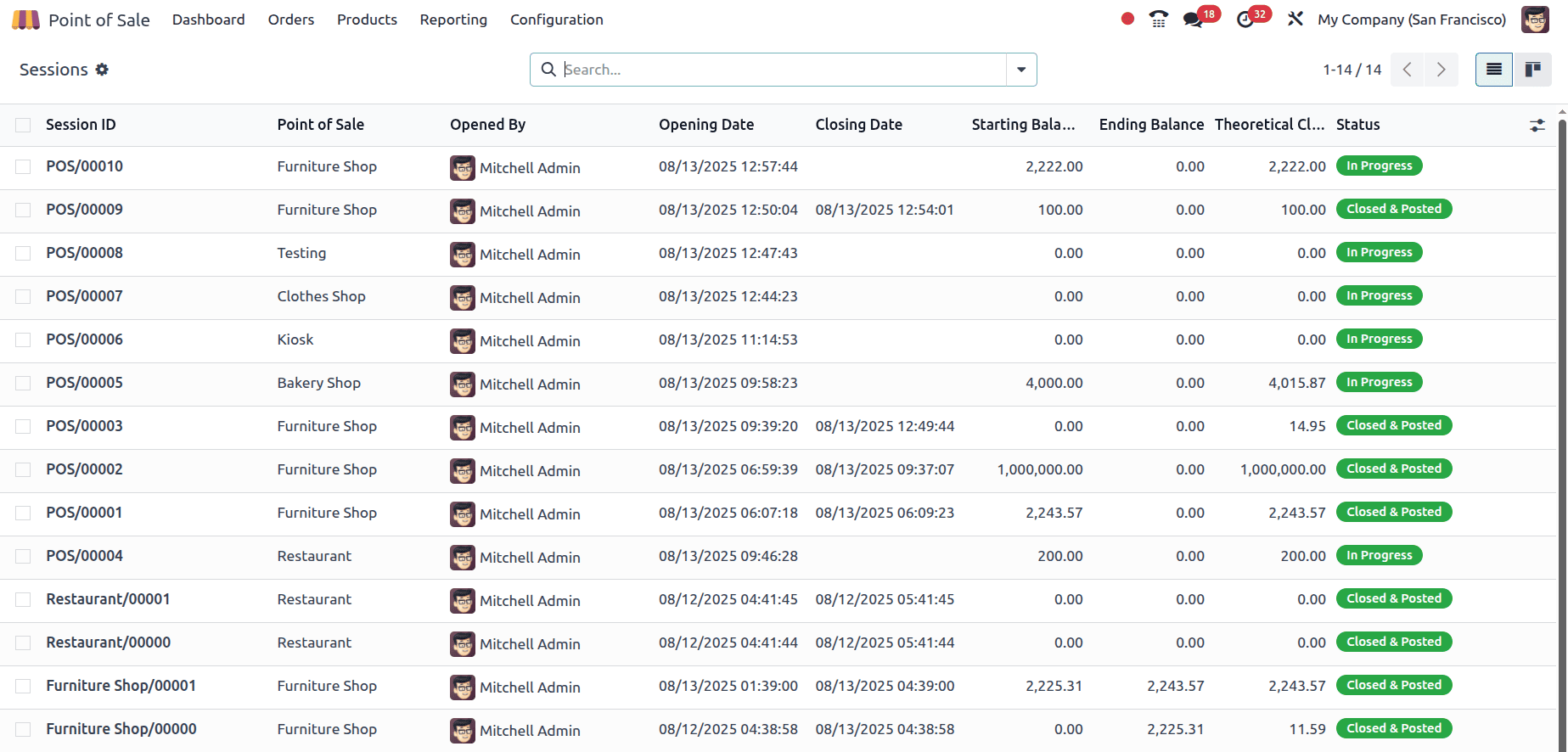Open the My Company (San Francisco) switcher

pyautogui.click(x=1411, y=20)
